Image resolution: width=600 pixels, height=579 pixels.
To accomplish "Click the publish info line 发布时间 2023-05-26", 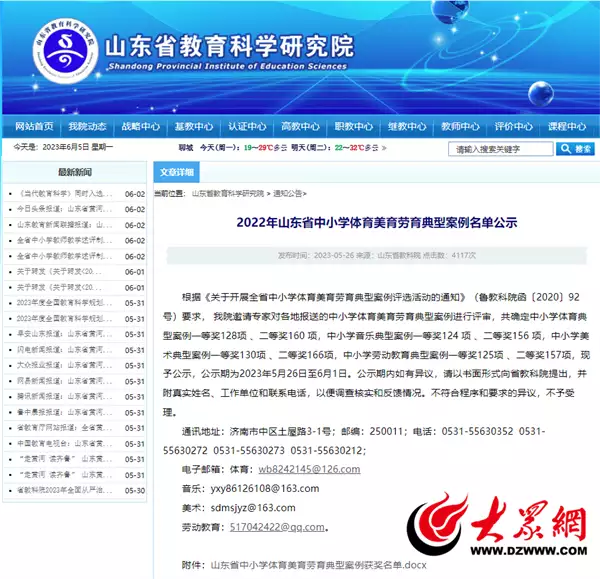I will pos(377,255).
